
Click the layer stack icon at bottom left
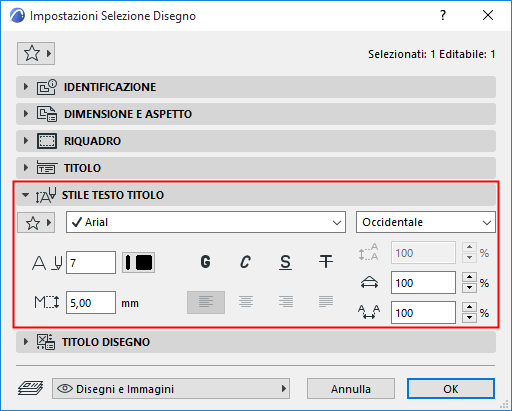click(30, 388)
